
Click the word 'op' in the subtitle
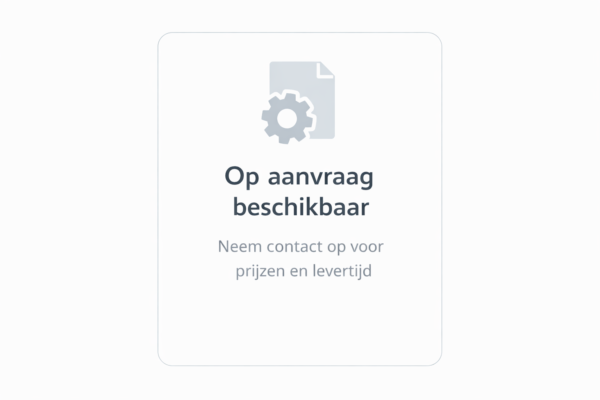click(336, 248)
